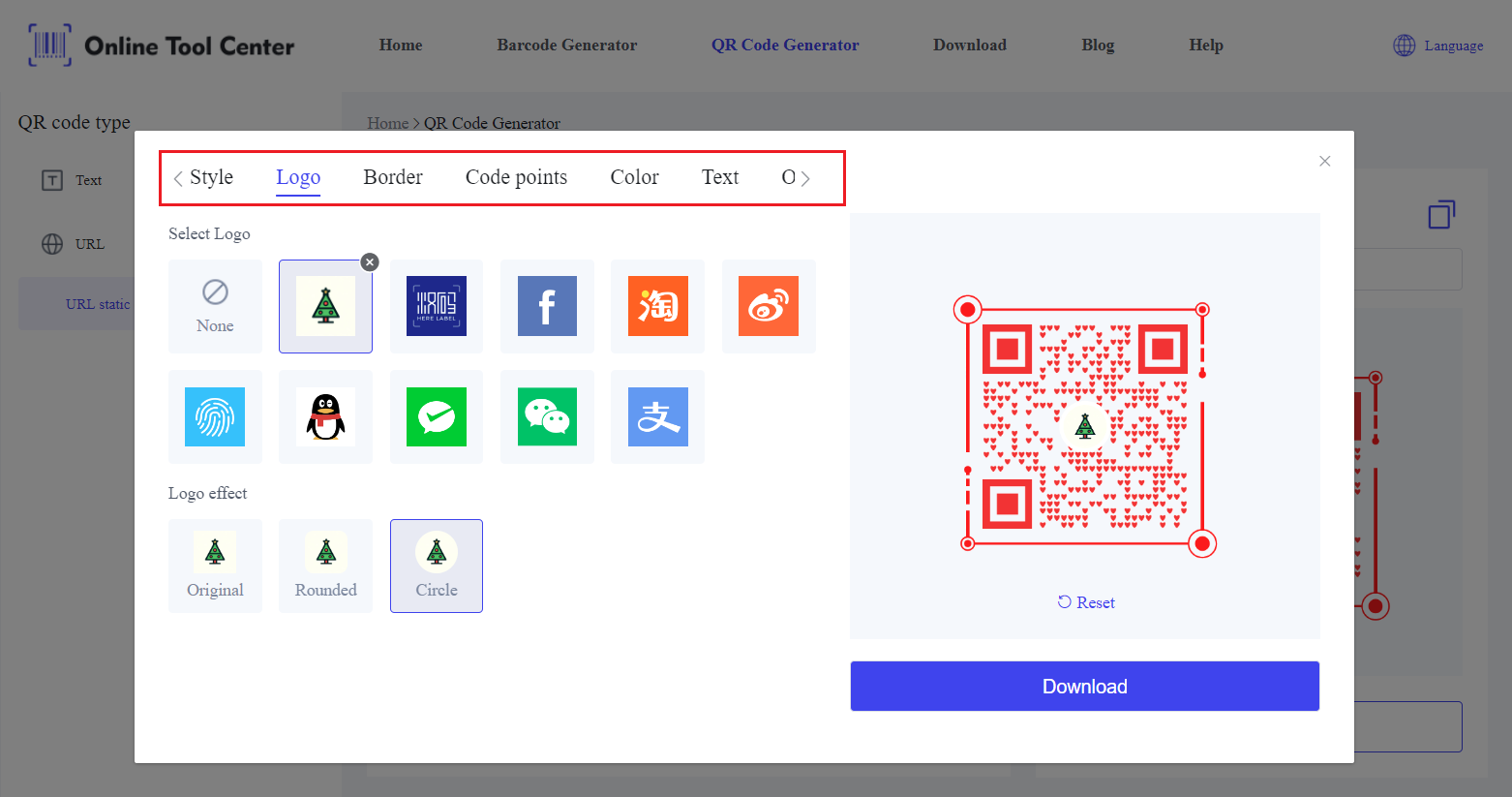This screenshot has width=1512, height=797.
Task: Open the Blog nav link
Action: [x=1098, y=45]
